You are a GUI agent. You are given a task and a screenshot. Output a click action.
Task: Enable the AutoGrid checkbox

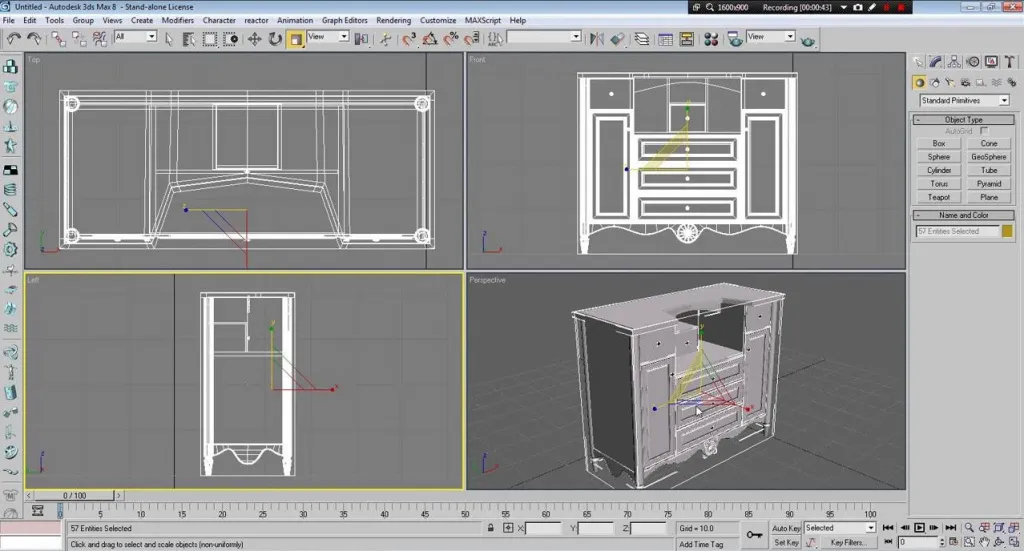[984, 131]
